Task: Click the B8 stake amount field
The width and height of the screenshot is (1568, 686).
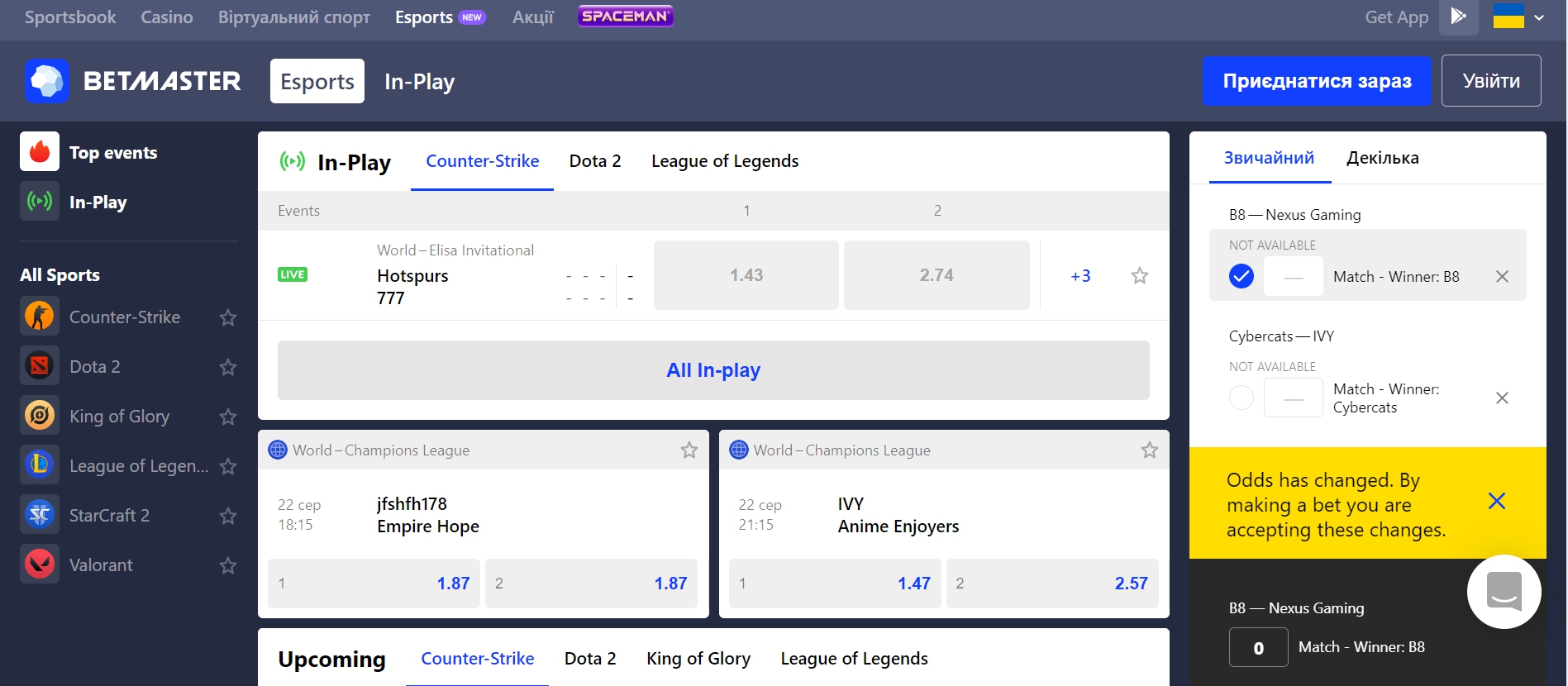Action: (x=1258, y=647)
